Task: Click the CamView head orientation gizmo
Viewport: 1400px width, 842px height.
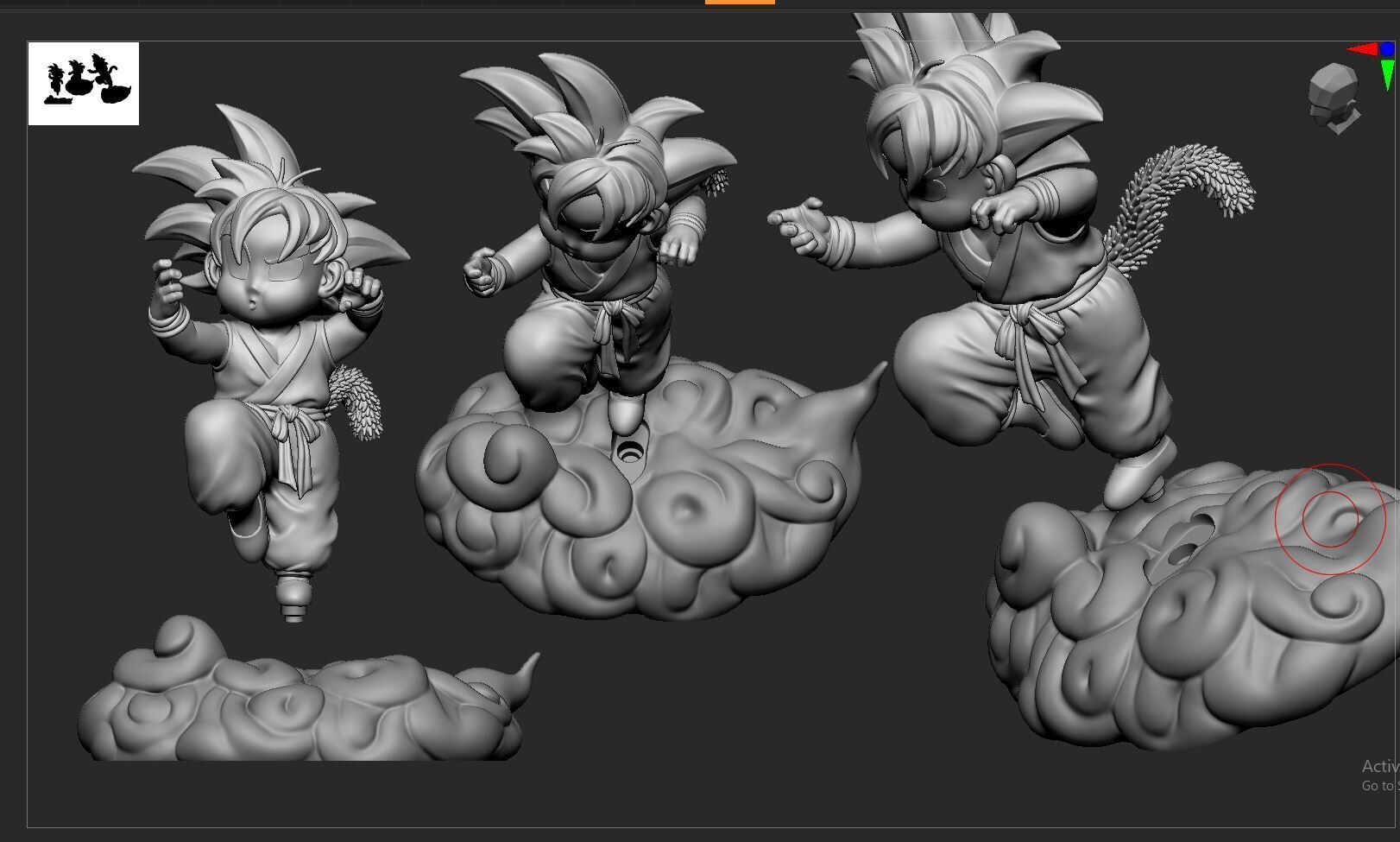Action: (x=1334, y=98)
